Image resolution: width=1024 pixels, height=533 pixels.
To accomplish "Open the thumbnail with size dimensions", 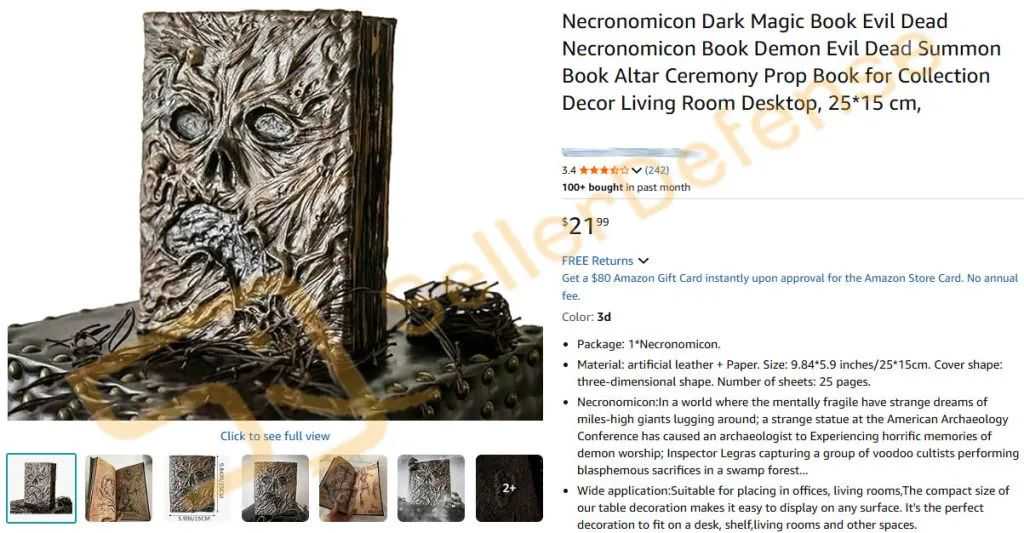I will pos(197,488).
